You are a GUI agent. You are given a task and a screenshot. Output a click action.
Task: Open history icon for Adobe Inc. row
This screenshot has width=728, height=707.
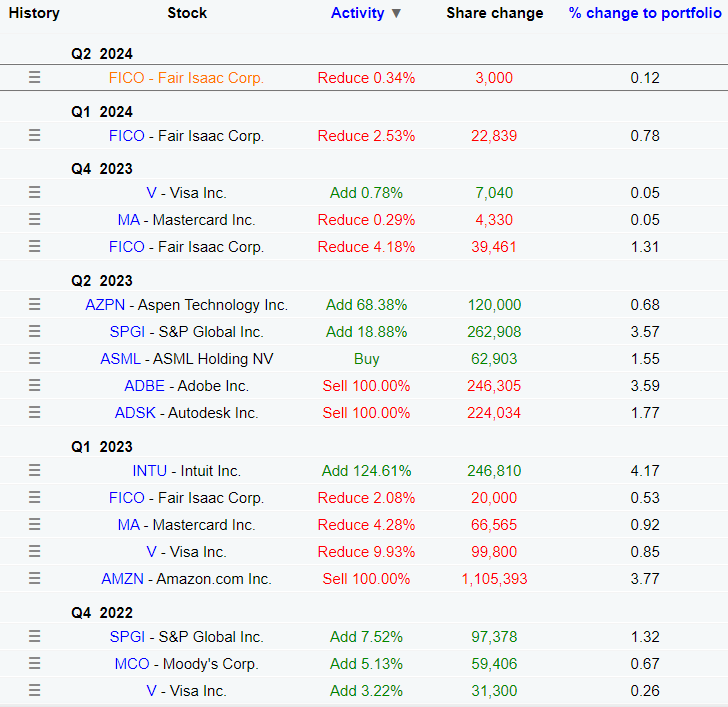click(34, 385)
